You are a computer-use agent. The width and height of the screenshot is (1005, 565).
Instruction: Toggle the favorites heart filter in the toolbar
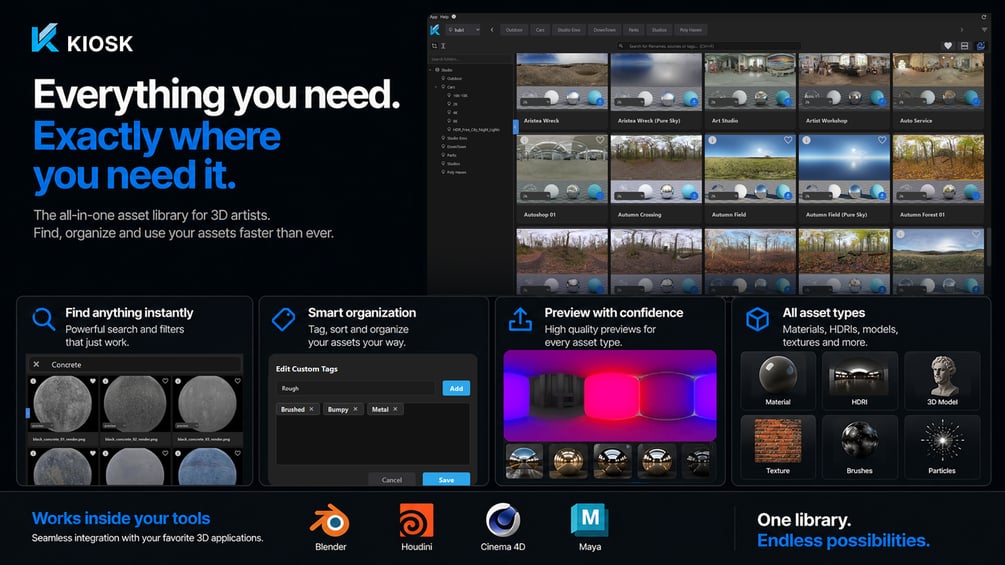(x=948, y=46)
